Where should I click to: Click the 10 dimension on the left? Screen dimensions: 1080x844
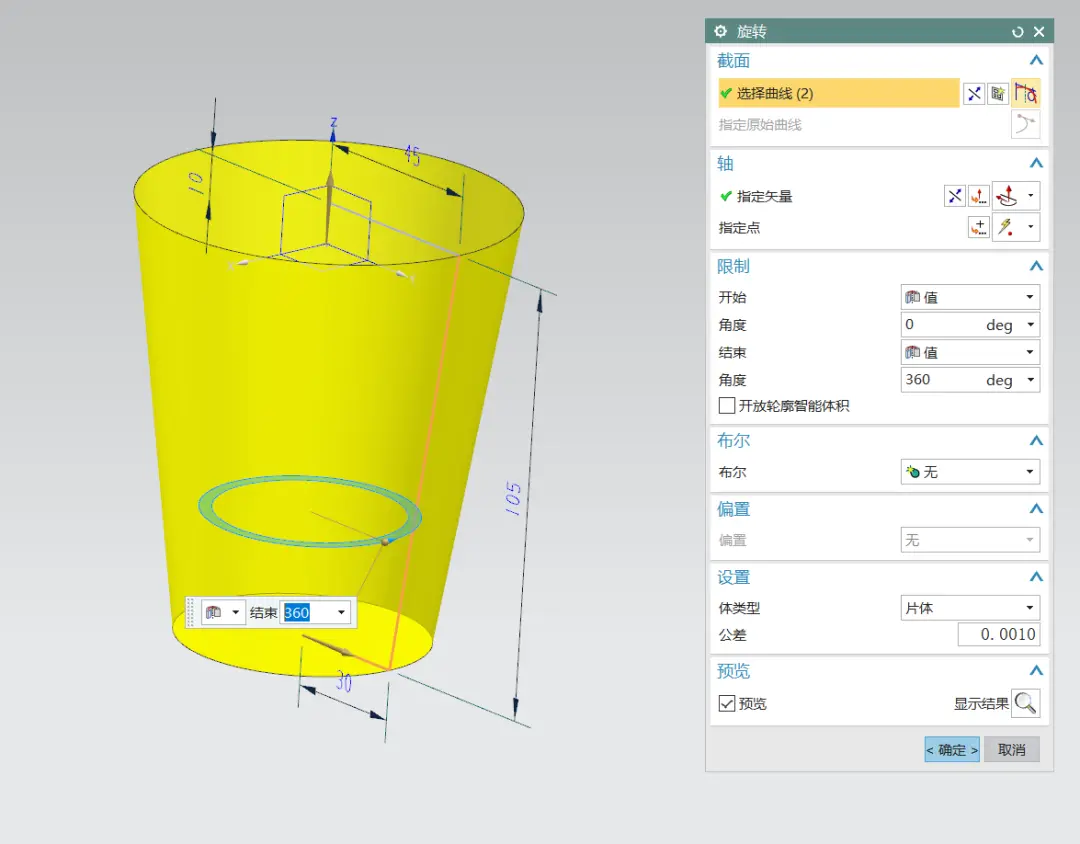195,181
